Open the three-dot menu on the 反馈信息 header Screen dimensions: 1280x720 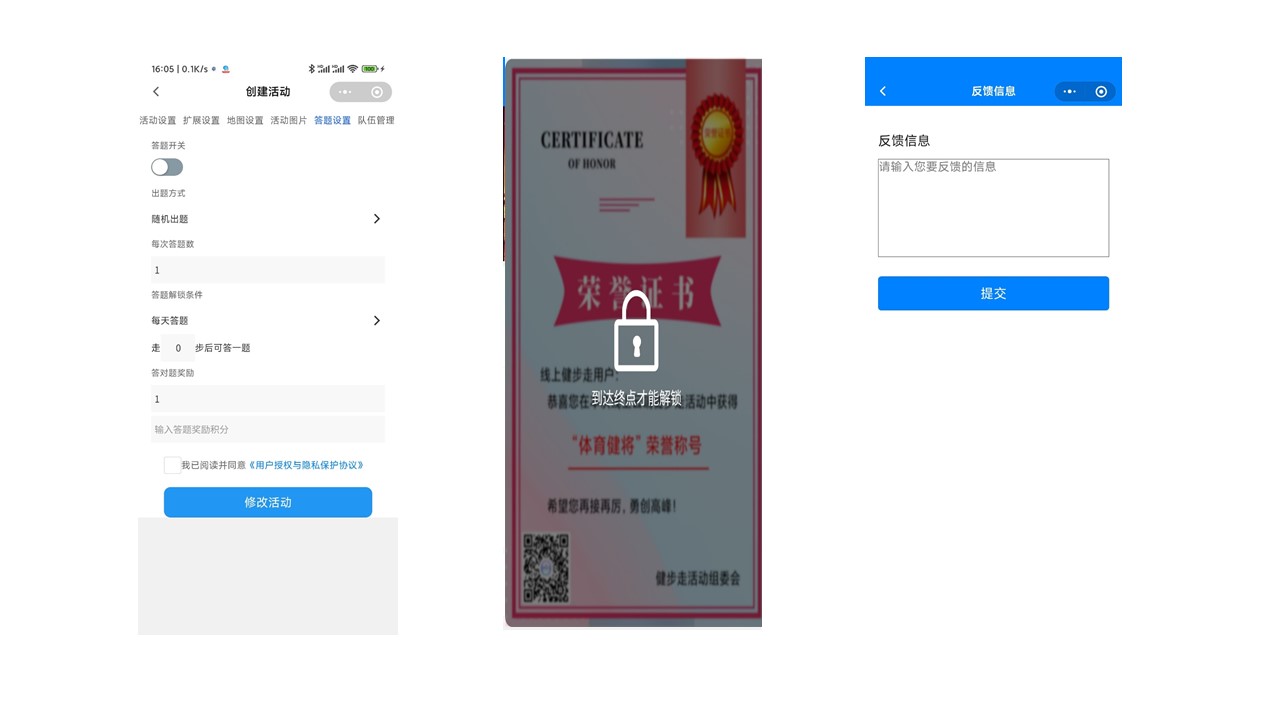[x=1070, y=91]
